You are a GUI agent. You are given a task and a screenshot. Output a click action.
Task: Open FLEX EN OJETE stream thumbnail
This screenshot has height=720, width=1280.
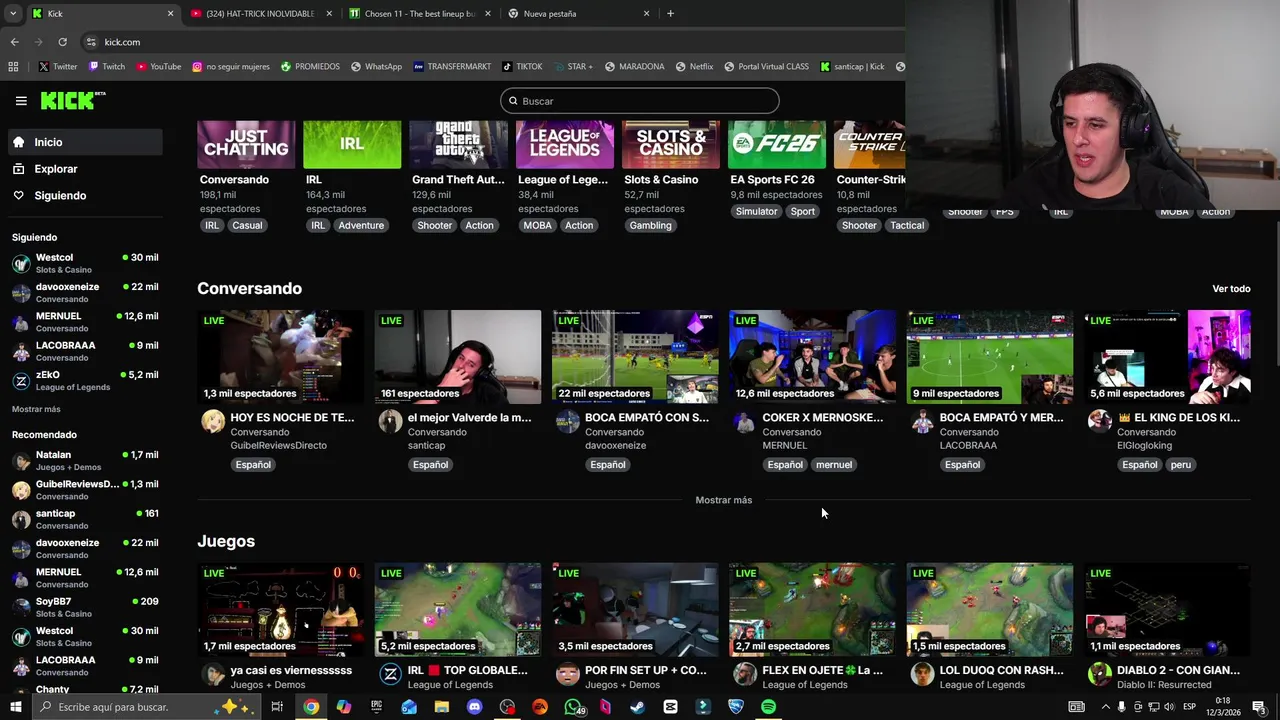[812, 610]
